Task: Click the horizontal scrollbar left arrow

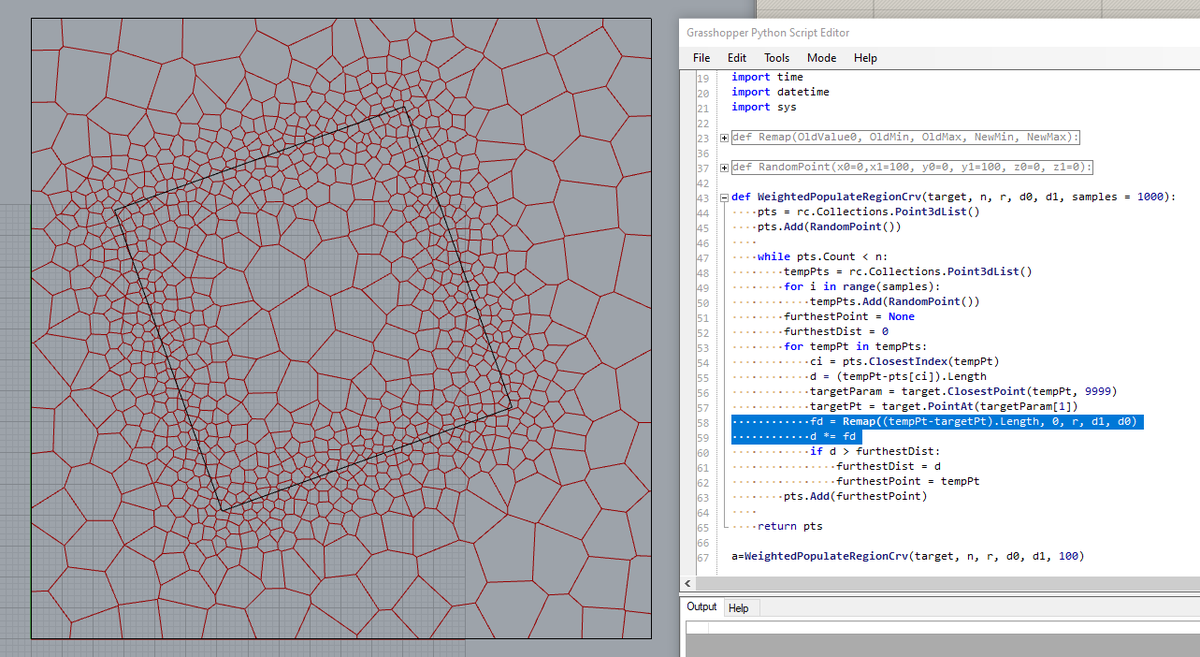Action: (688, 583)
